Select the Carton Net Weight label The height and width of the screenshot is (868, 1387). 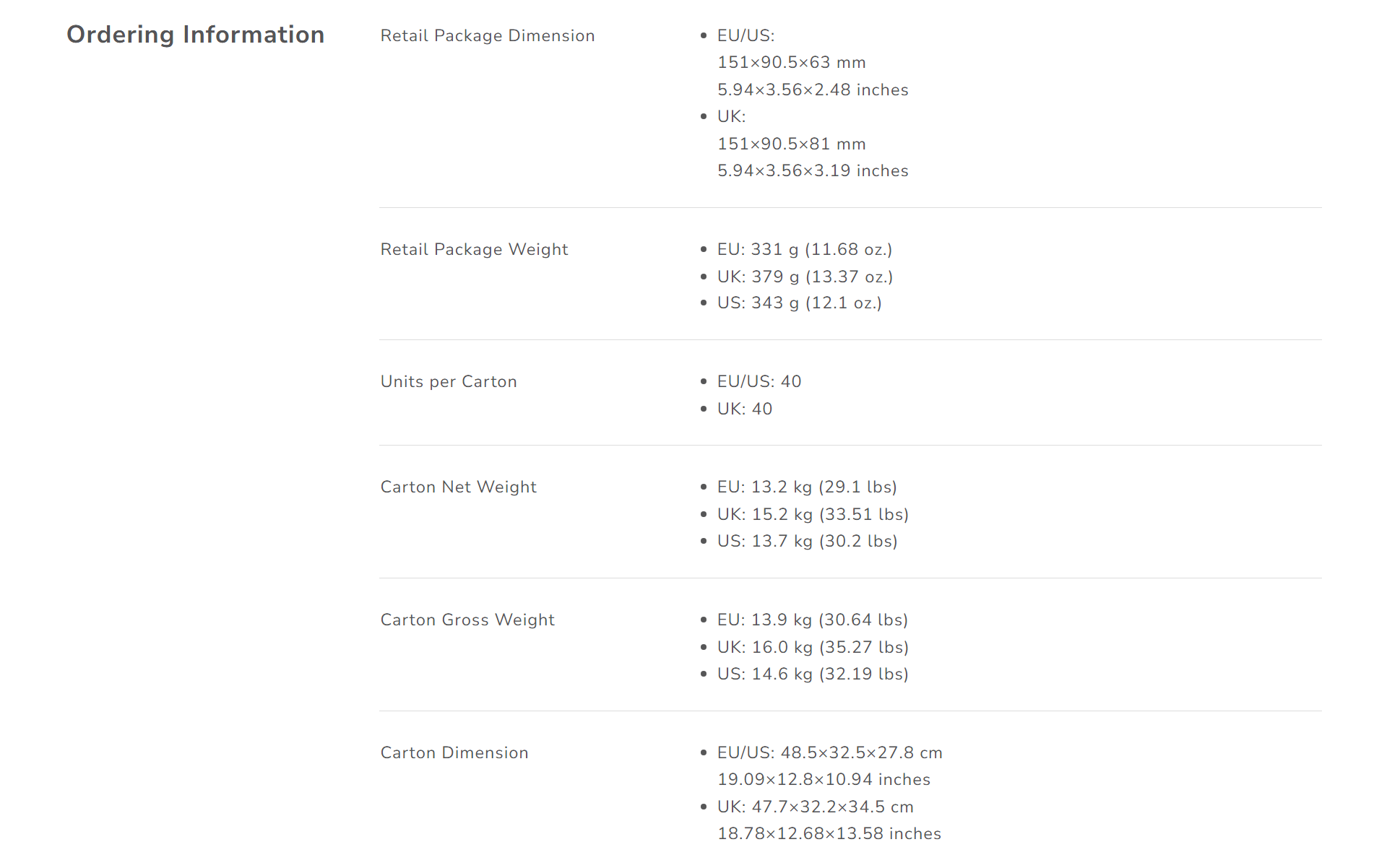(x=459, y=487)
